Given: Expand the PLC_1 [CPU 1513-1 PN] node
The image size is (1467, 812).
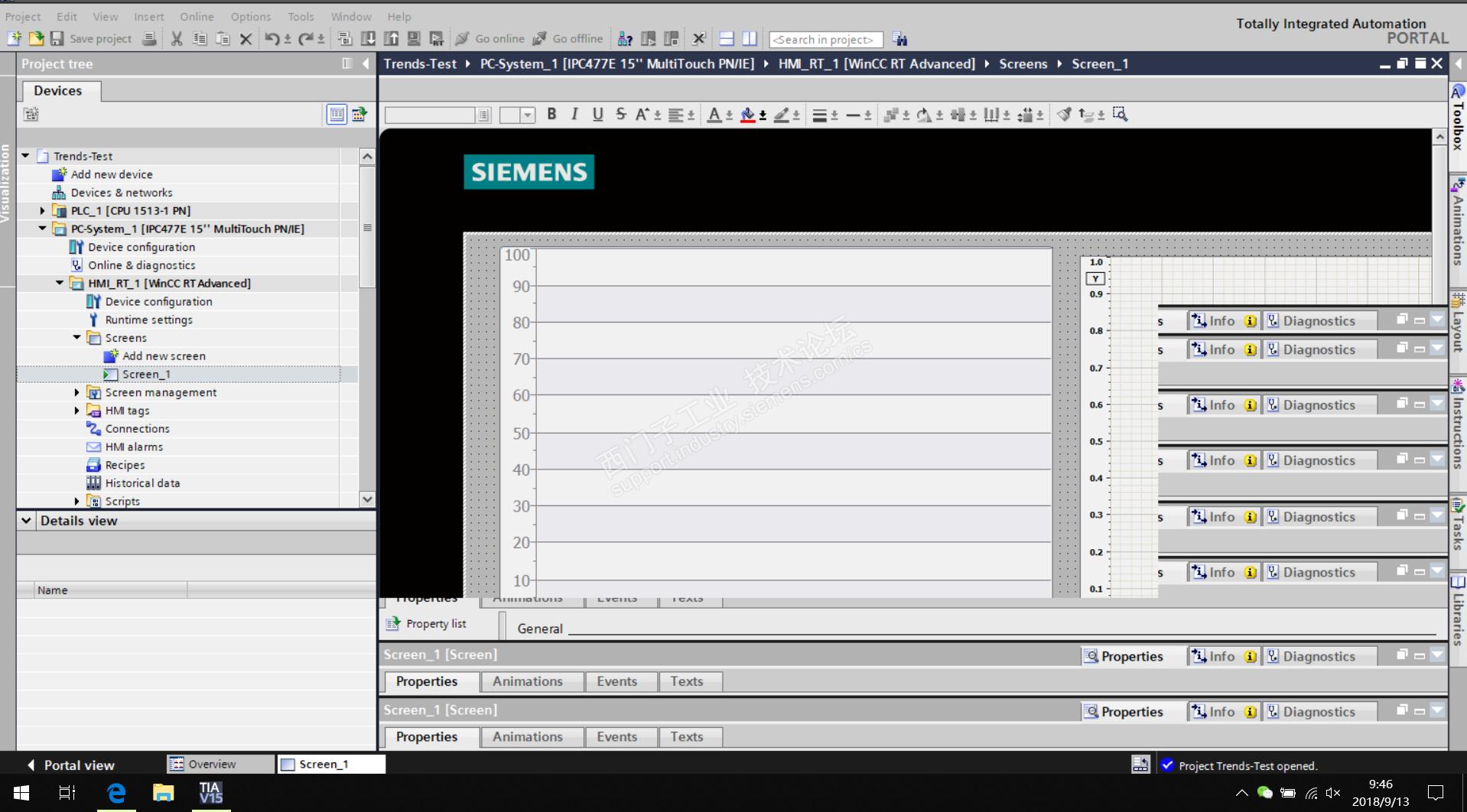Looking at the screenshot, I should coord(43,210).
